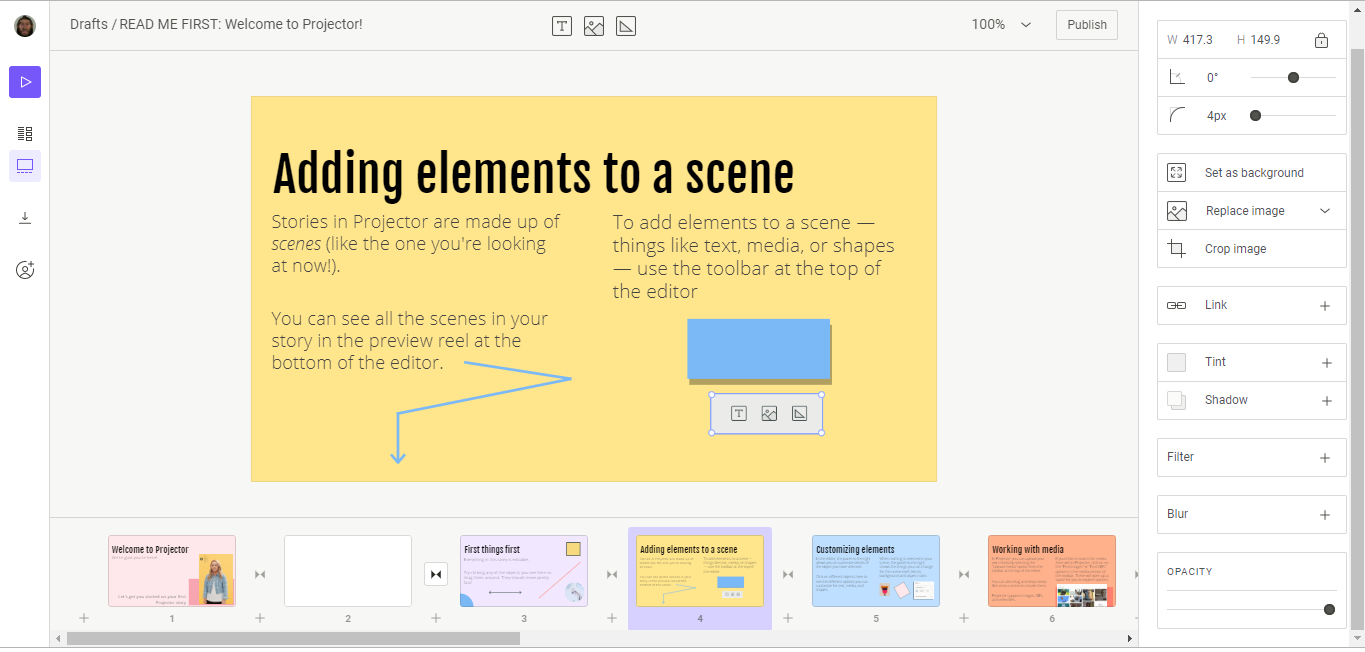Screen dimensions: 1365x652
Task: Toggle the aspect ratio lock
Action: pos(1321,40)
